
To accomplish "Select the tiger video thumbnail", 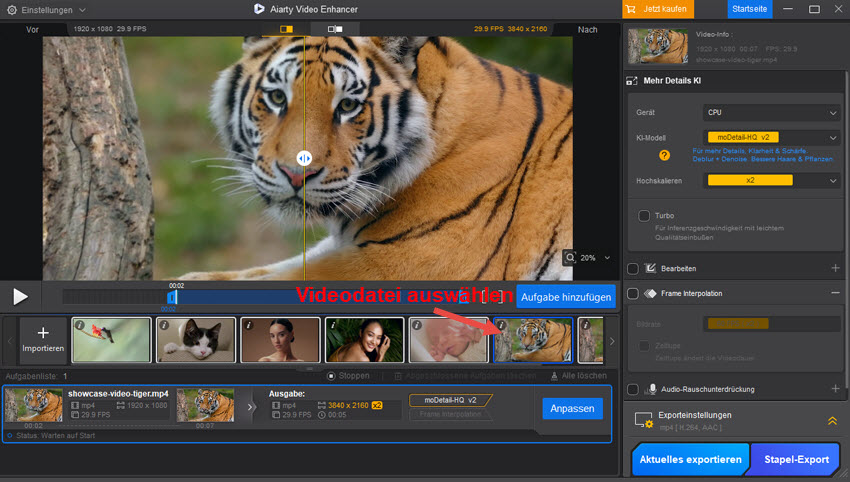I will coord(533,340).
